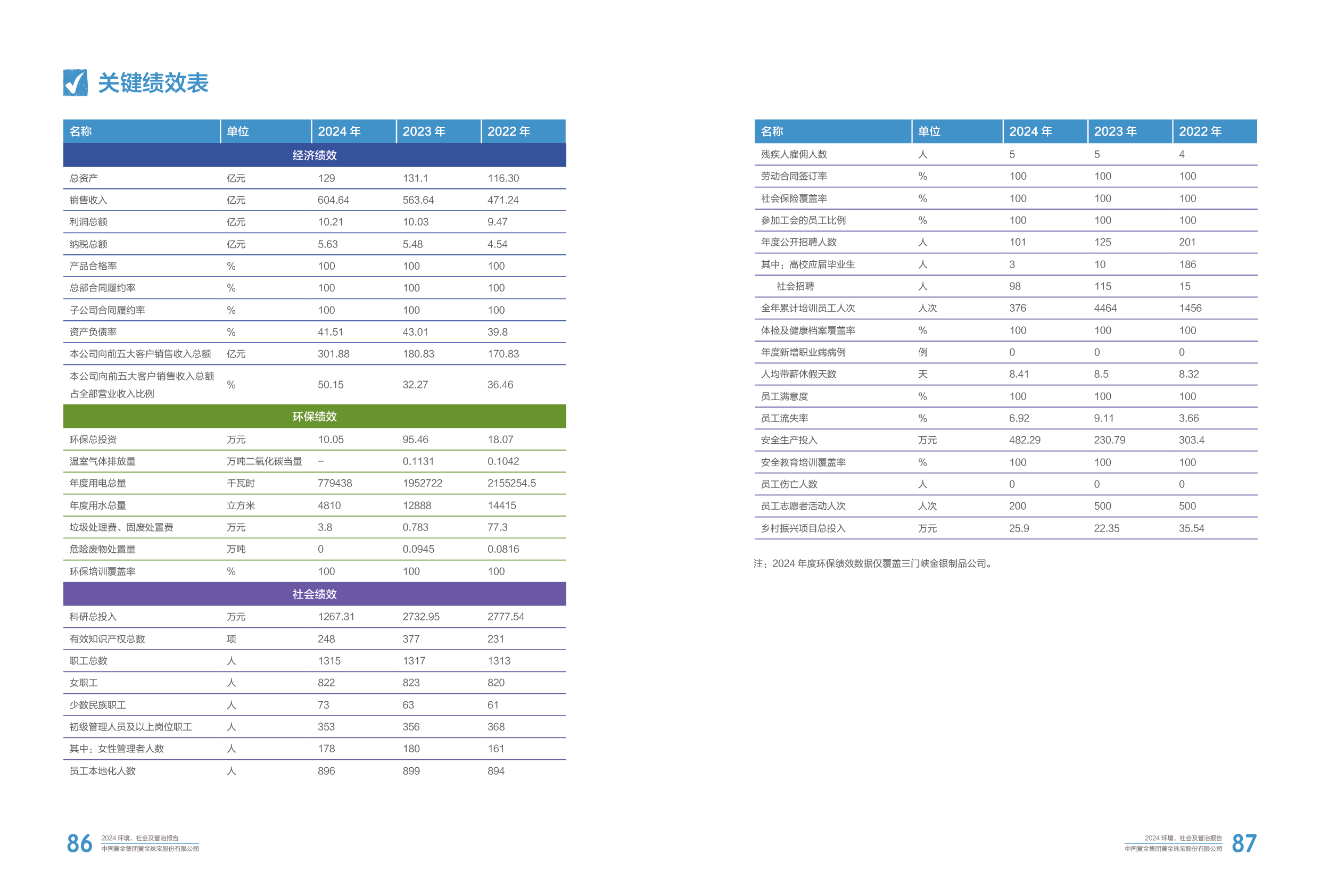Viewport: 1321px width, 896px height.
Task: Click the 年度用电总量 2022 value 2155254.5
Action: 511,483
